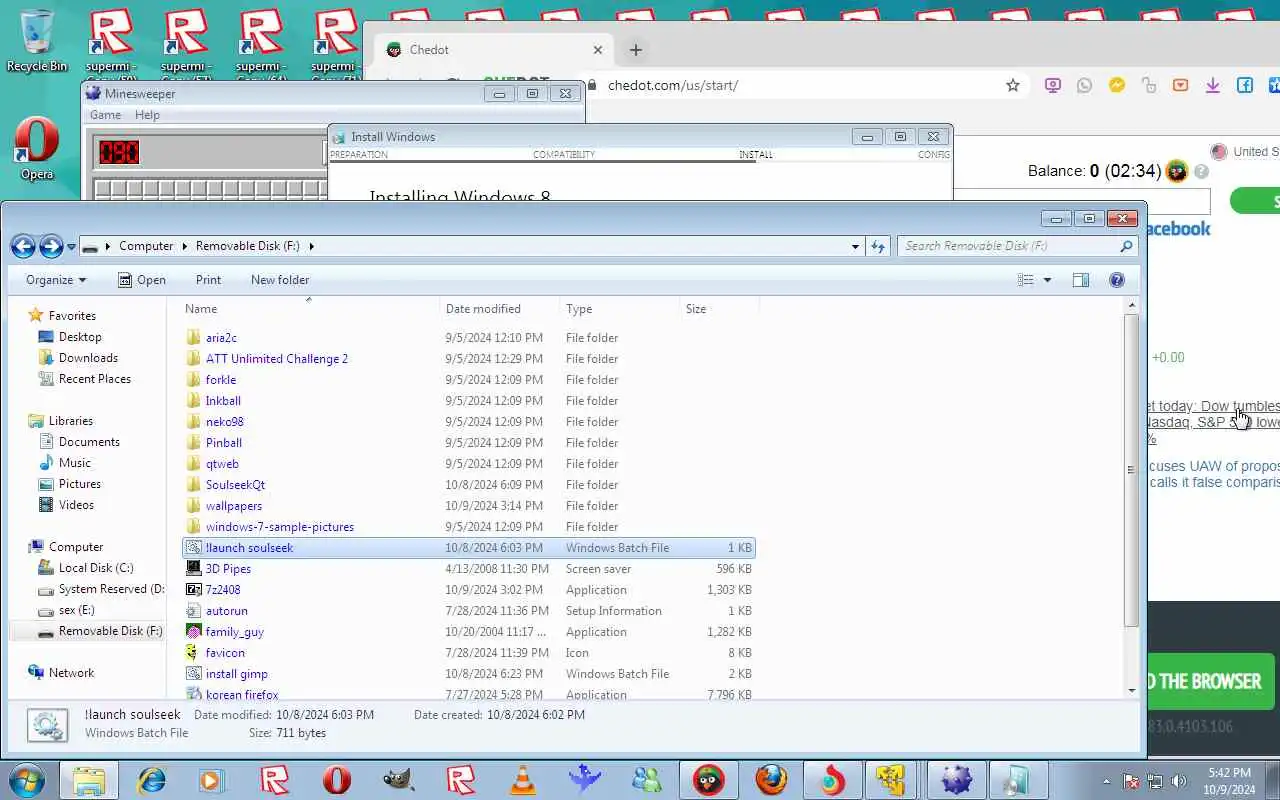Sort files by the Type column header
This screenshot has width=1280, height=800.
[619, 309]
